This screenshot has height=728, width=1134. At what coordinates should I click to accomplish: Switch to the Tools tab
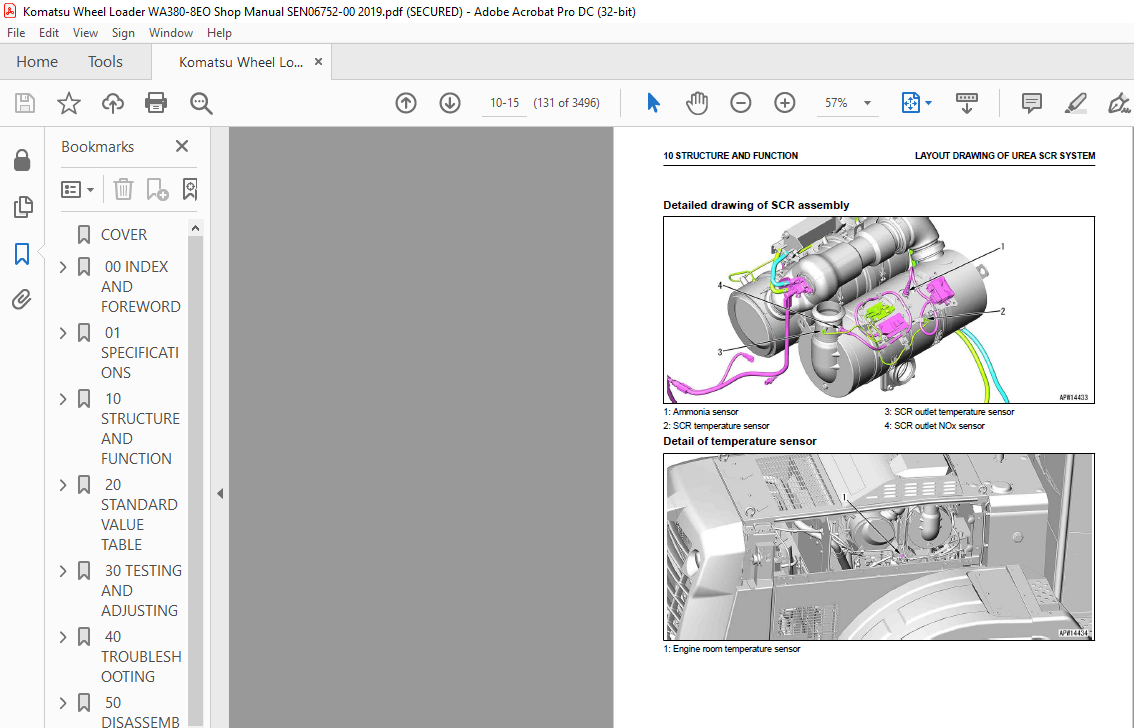[106, 61]
